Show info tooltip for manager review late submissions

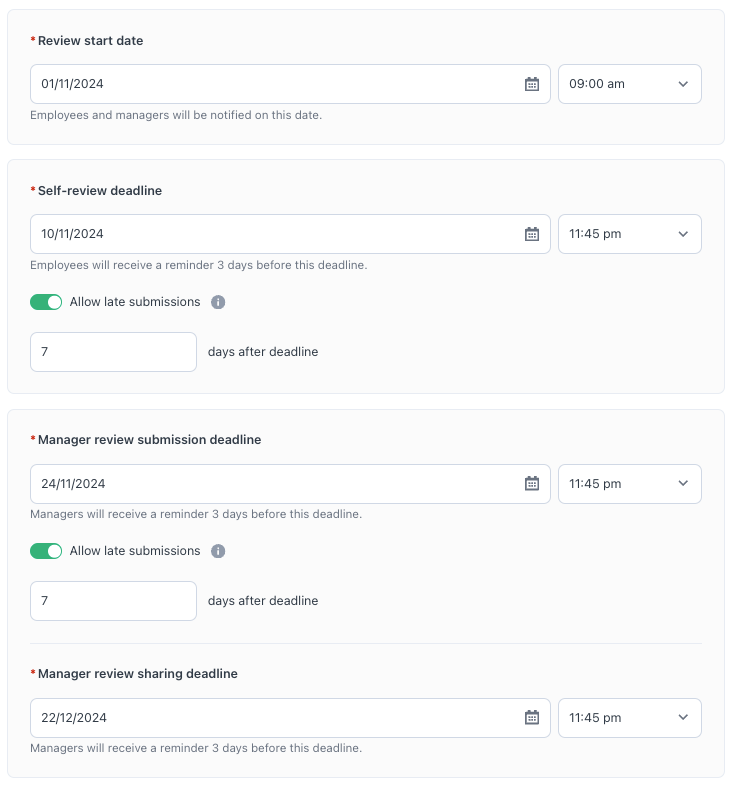[x=218, y=551]
